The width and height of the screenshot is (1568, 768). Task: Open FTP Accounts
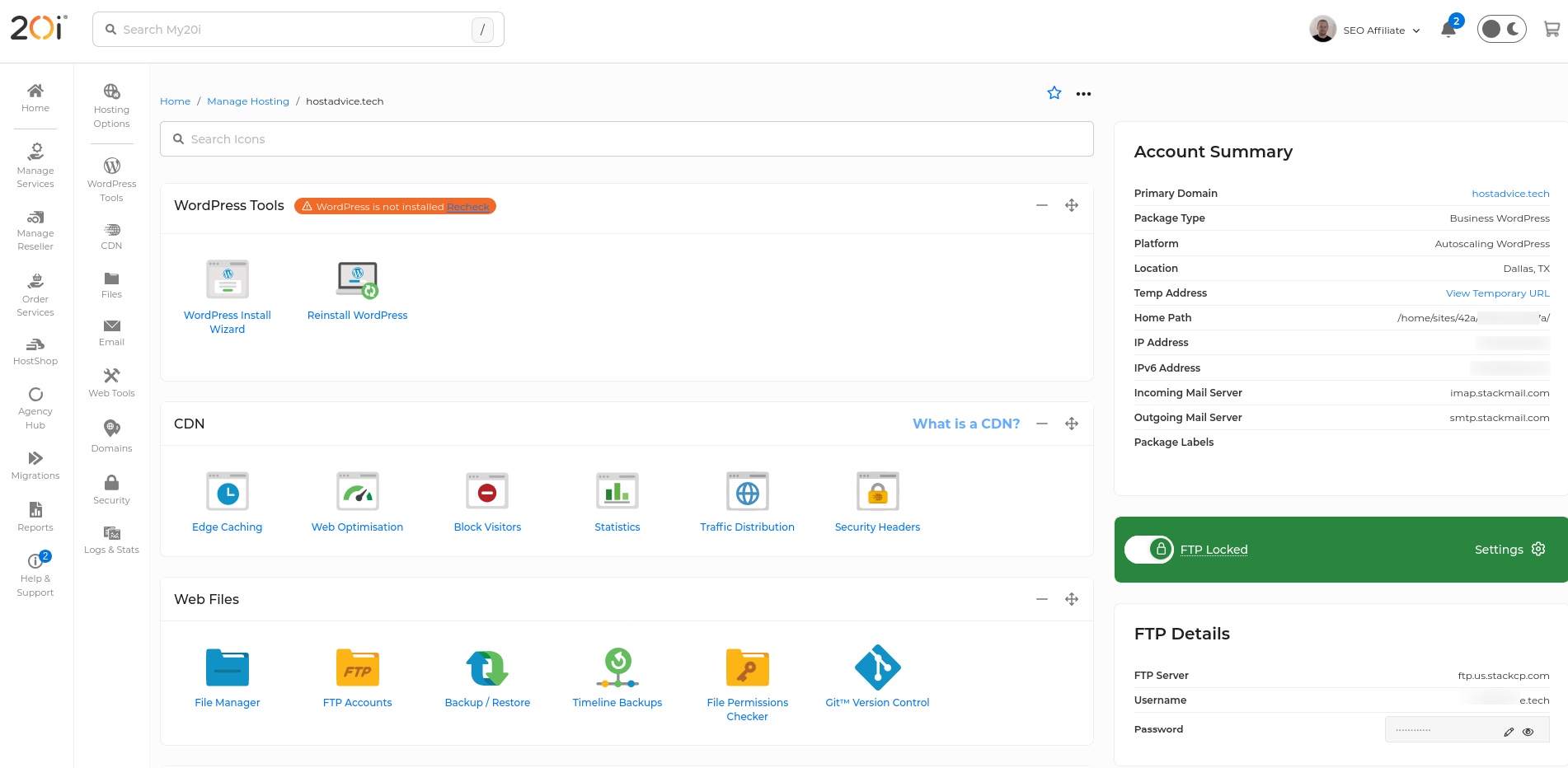[x=358, y=667]
